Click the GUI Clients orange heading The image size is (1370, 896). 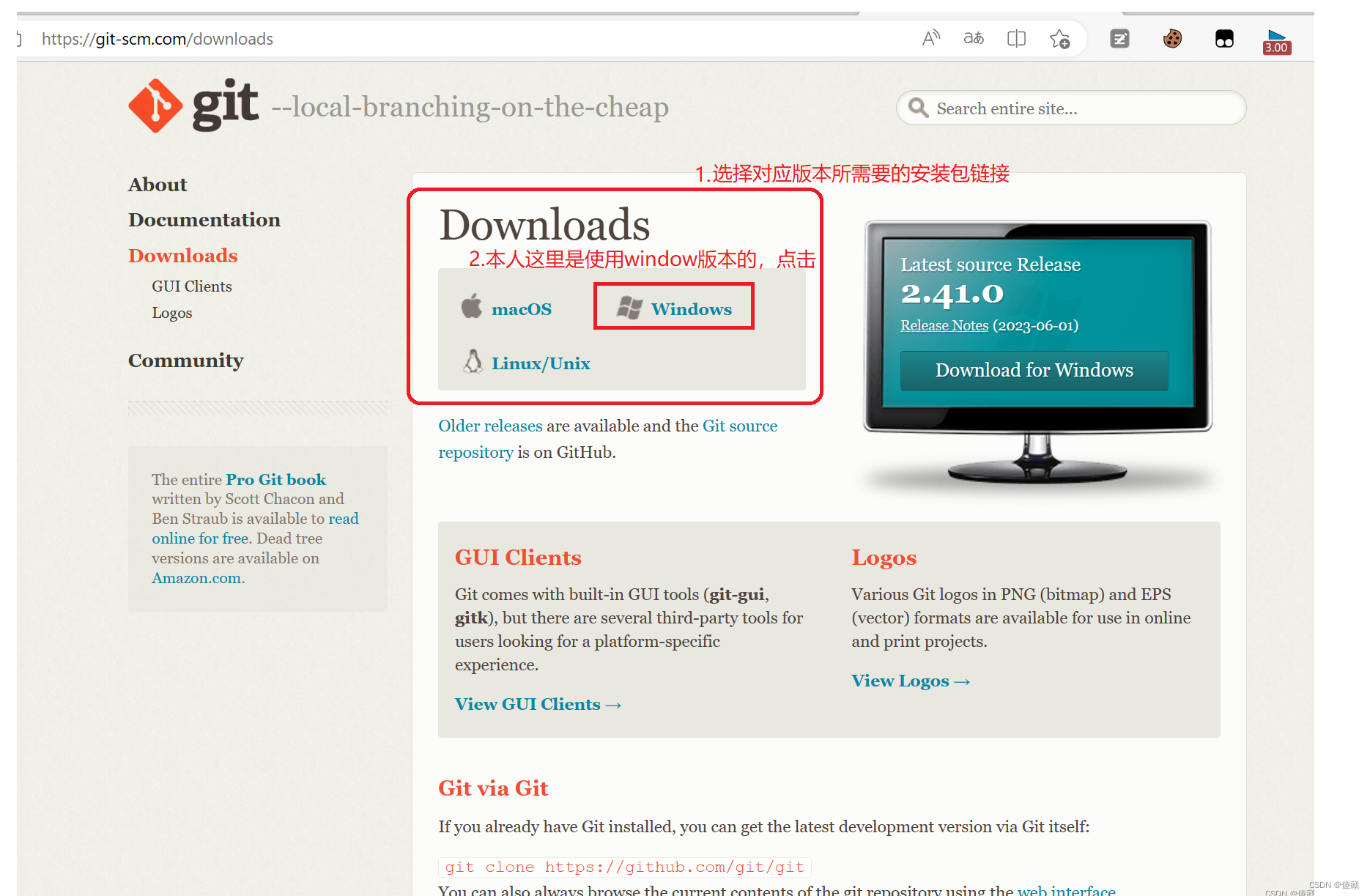click(518, 558)
